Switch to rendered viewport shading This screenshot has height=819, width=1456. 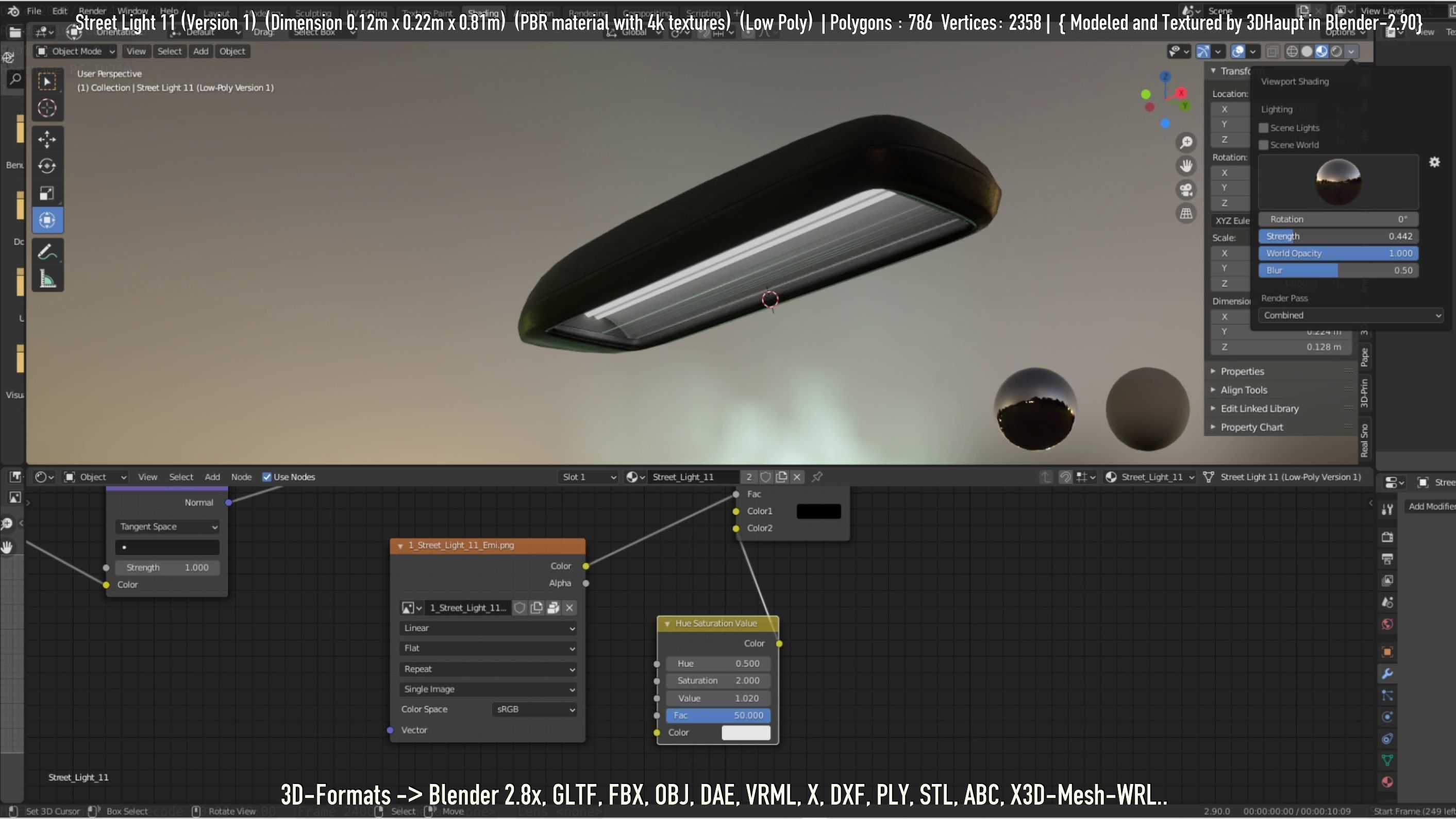click(1336, 52)
